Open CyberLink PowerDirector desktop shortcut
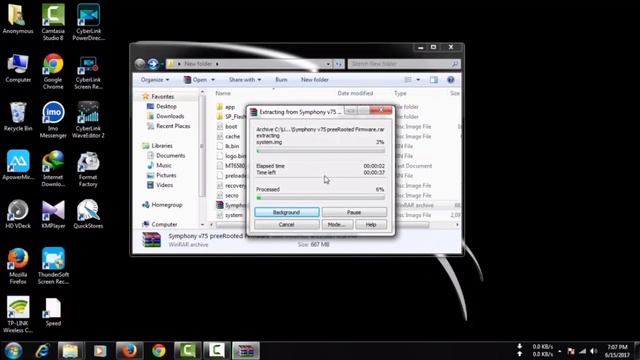This screenshot has width=640, height=360. [x=88, y=22]
